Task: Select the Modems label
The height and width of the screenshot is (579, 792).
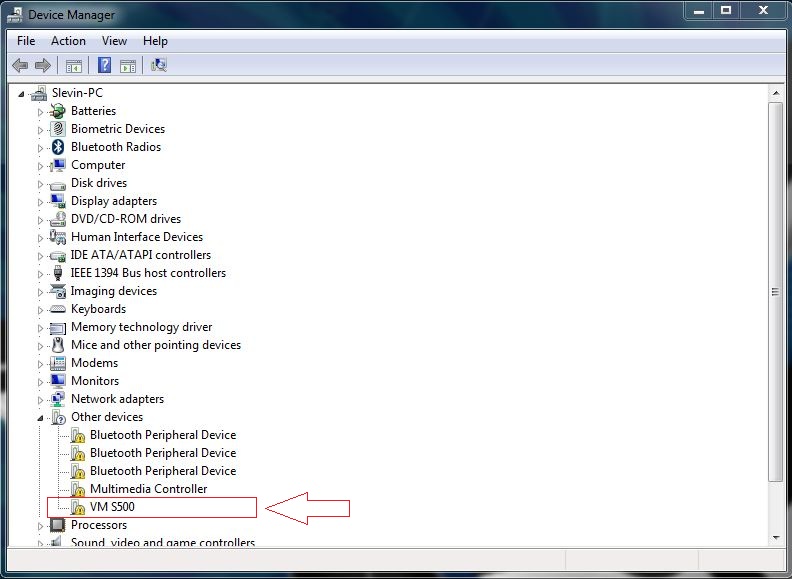Action: pyautogui.click(x=94, y=363)
